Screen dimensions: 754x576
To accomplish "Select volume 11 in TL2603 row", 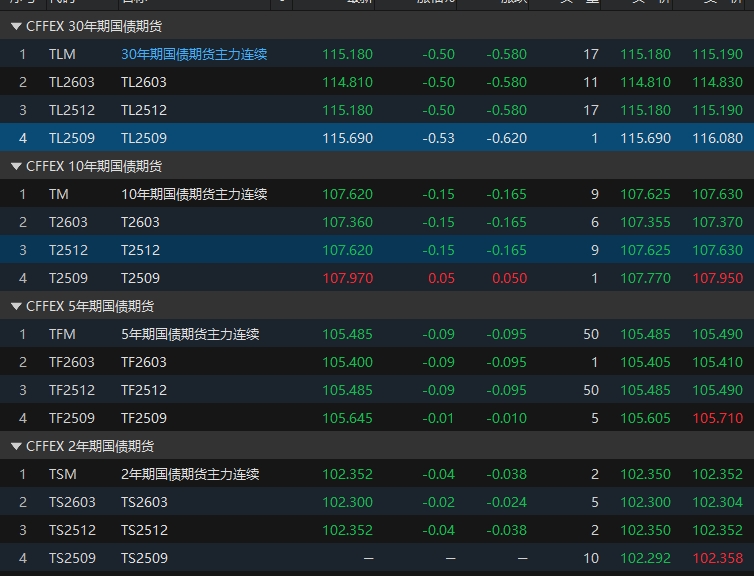I will click(591, 82).
